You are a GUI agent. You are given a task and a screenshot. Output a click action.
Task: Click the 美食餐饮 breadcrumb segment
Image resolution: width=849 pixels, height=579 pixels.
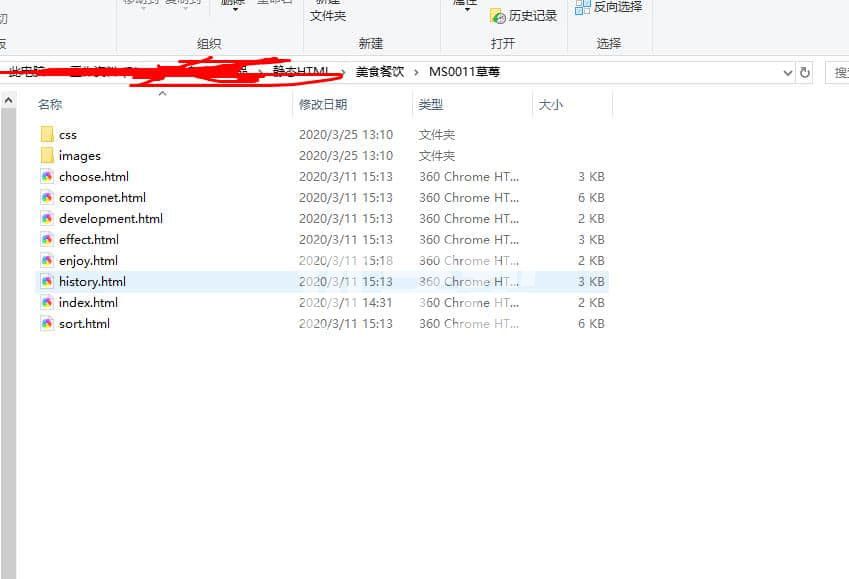click(x=380, y=72)
